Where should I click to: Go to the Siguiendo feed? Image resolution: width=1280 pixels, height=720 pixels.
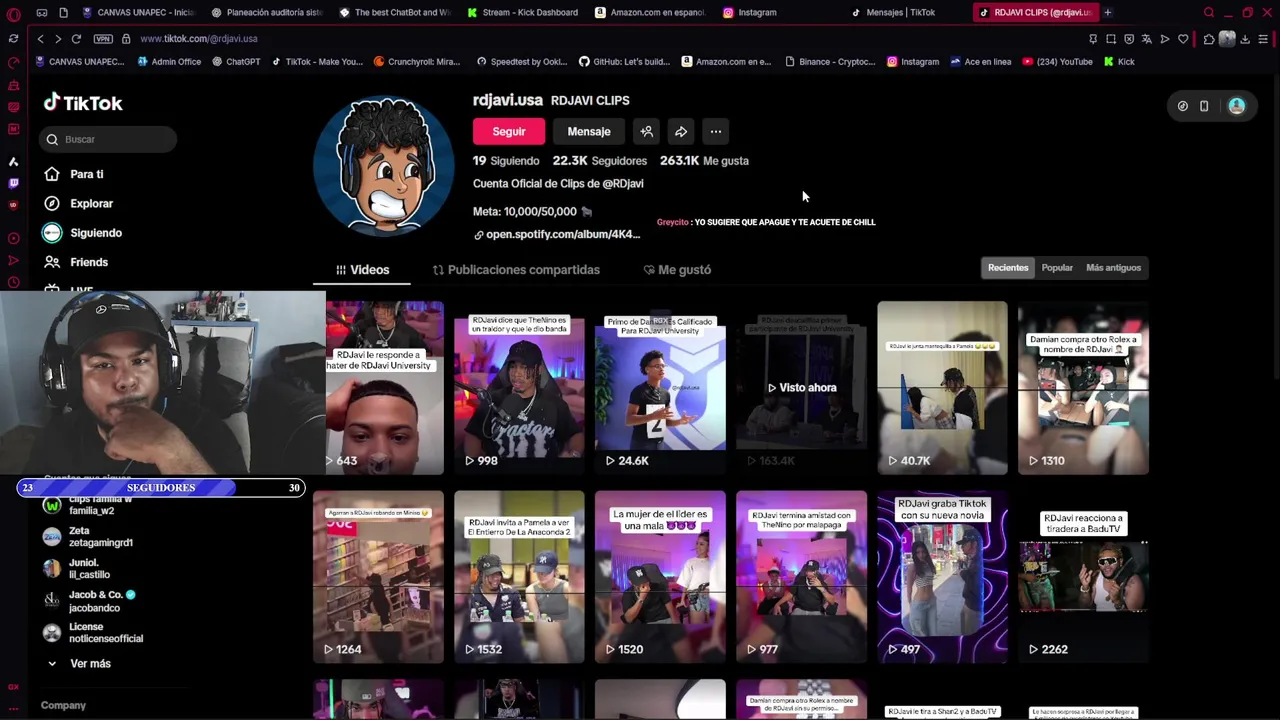pyautogui.click(x=82, y=233)
